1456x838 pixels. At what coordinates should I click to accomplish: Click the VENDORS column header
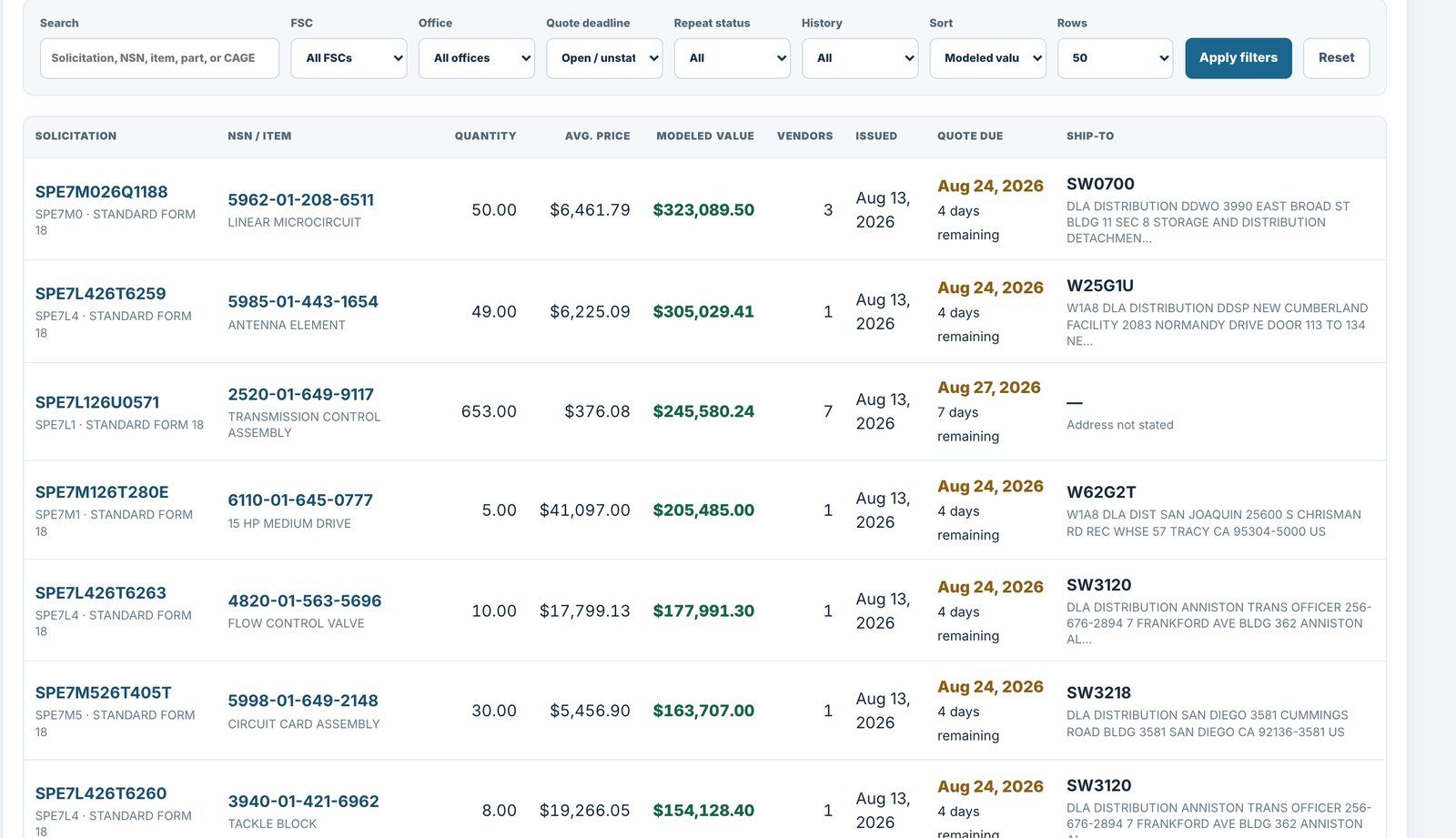tap(804, 136)
